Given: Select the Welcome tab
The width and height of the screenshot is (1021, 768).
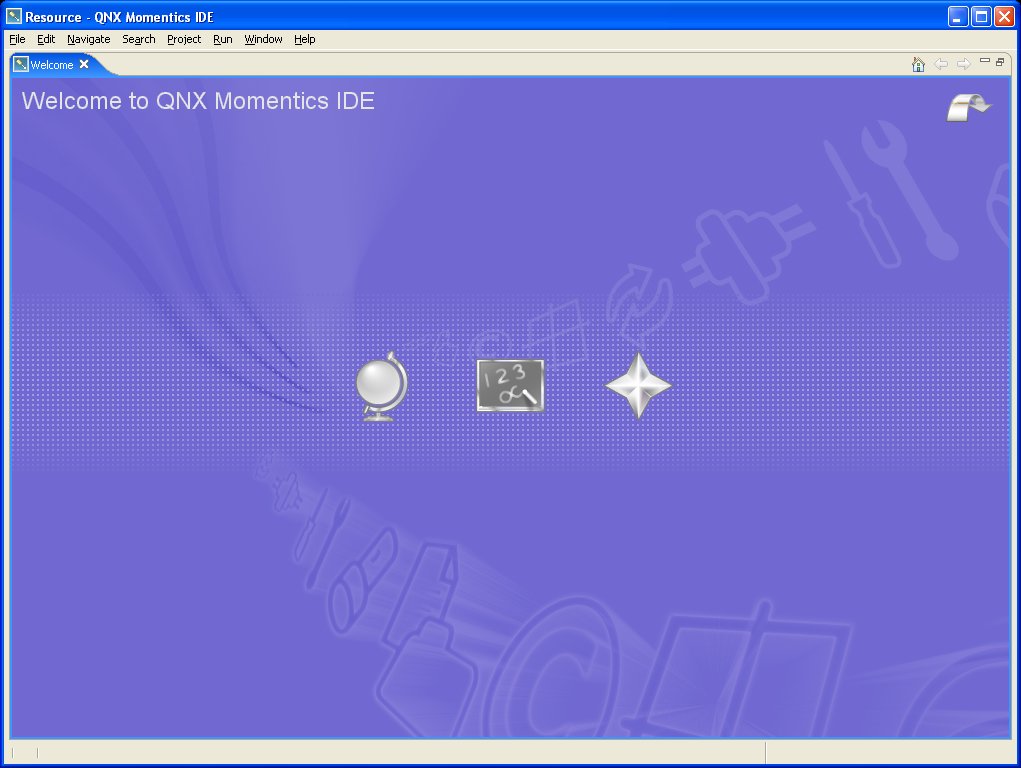Looking at the screenshot, I should tap(52, 64).
